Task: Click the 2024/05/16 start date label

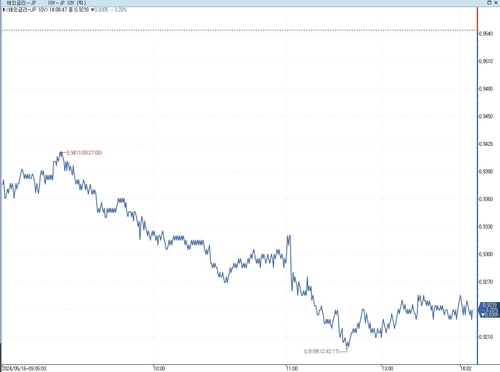Action: [24, 368]
